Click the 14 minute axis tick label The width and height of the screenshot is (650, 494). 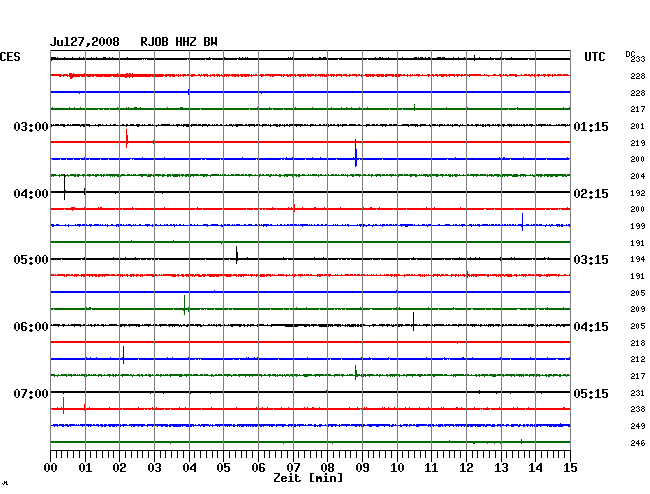[x=535, y=468]
